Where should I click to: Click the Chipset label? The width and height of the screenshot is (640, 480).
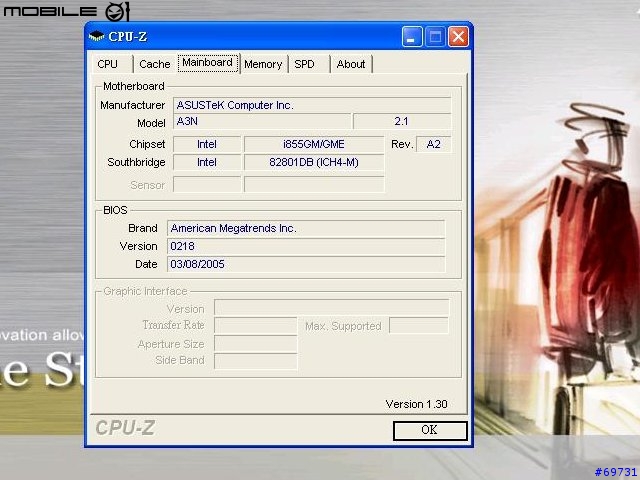point(147,144)
